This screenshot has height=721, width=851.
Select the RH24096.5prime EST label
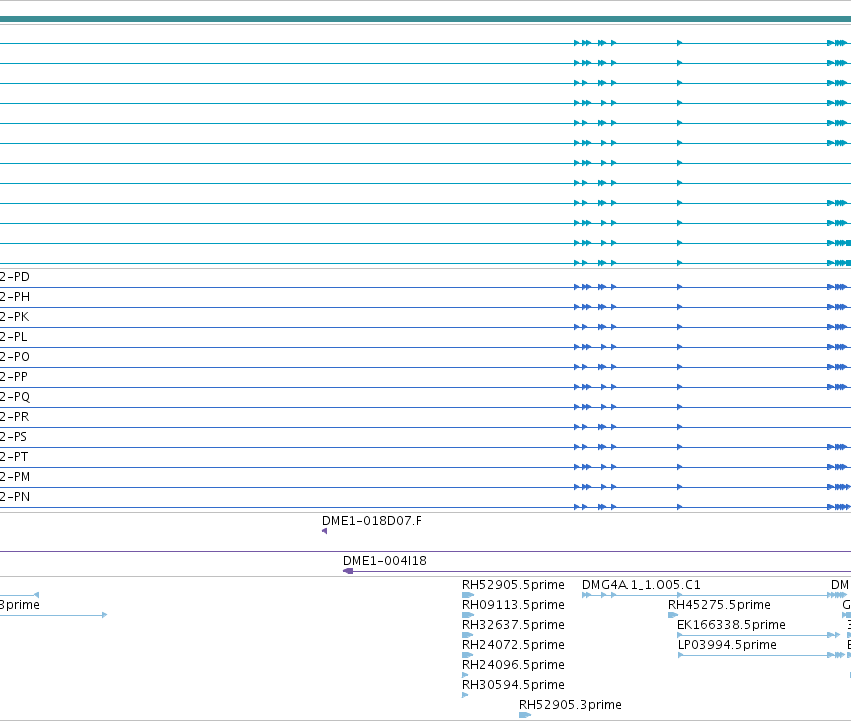(513, 665)
